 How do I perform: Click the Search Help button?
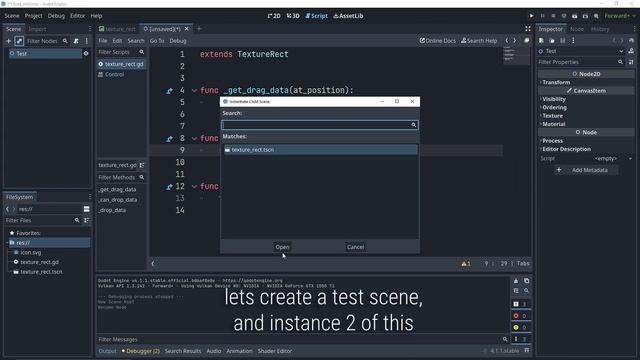(479, 40)
